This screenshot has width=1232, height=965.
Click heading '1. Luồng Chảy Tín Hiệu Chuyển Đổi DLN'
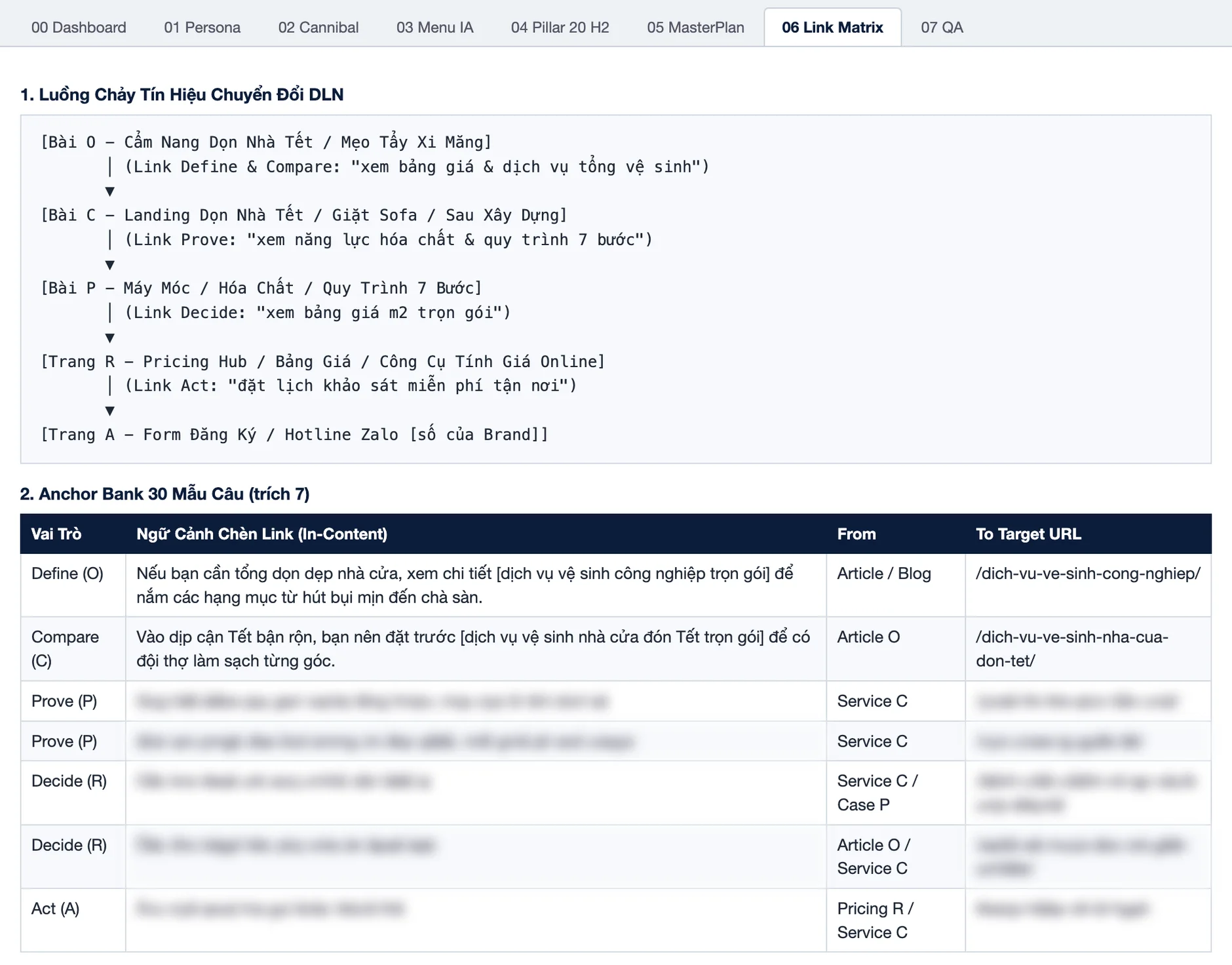[x=182, y=94]
